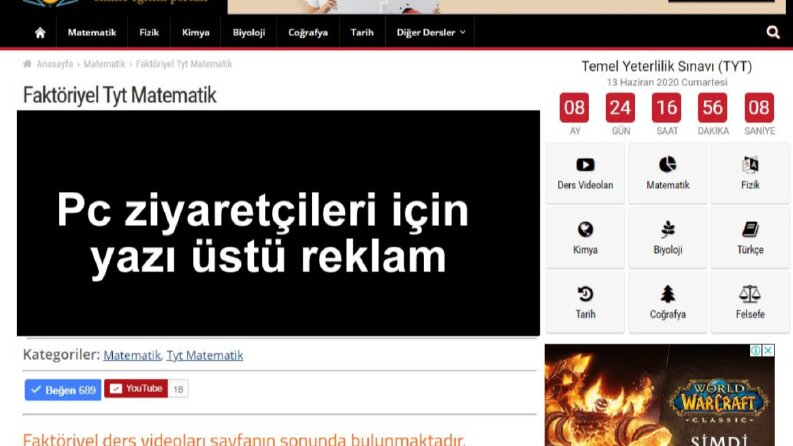793x446 pixels.
Task: Open the Biyoloji plant tile
Action: click(668, 238)
